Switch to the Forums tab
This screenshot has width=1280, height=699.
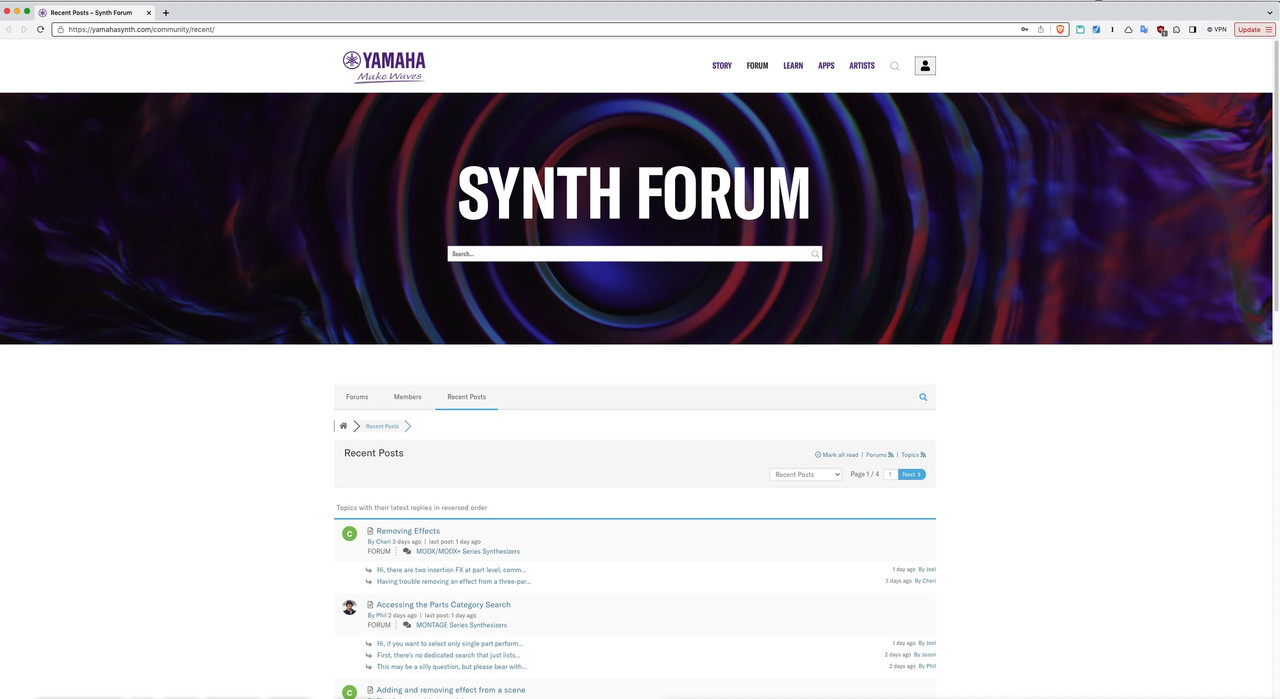pyautogui.click(x=357, y=397)
